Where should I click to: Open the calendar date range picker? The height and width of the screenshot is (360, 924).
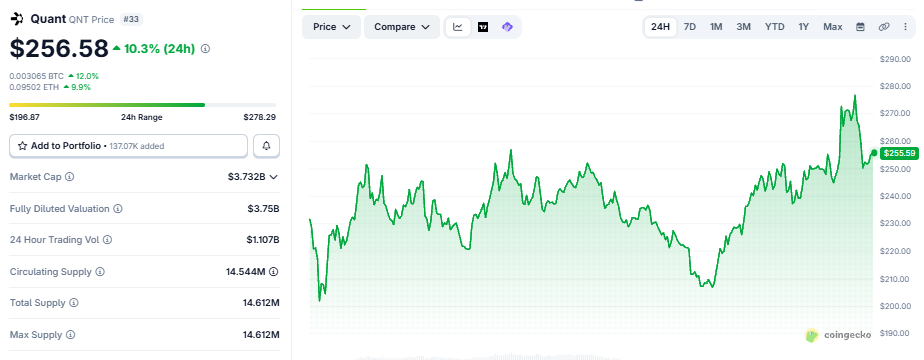(860, 27)
